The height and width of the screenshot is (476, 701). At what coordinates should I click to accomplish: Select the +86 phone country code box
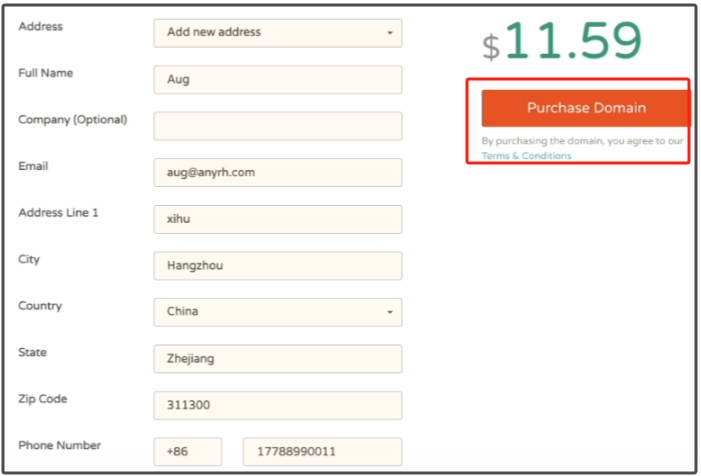tap(187, 452)
